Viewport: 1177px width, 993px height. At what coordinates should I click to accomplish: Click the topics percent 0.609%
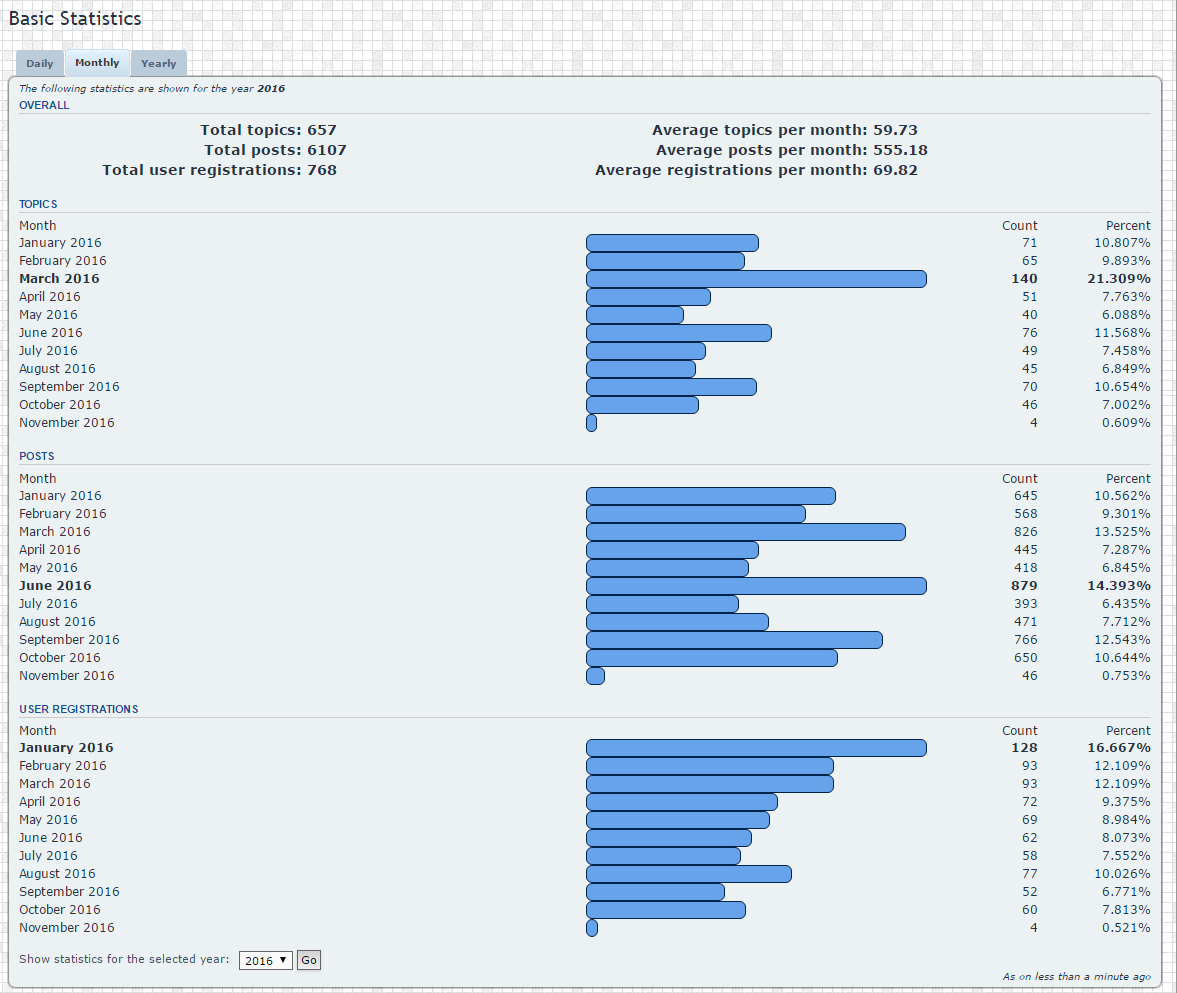click(x=1125, y=423)
